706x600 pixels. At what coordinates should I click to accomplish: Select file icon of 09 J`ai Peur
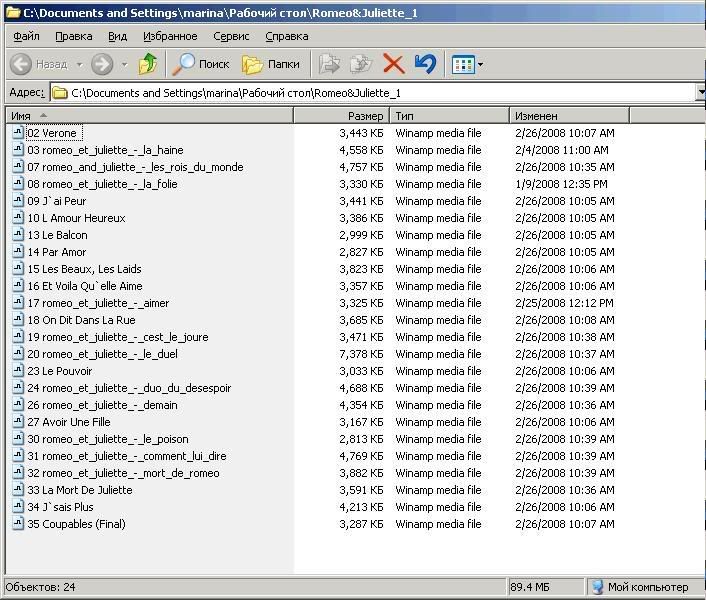tap(18, 201)
